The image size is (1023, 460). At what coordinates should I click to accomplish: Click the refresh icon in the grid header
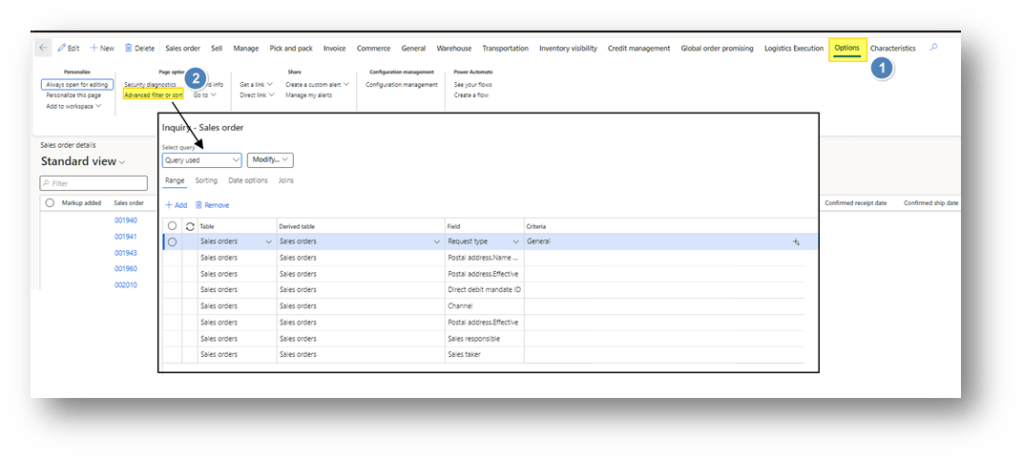(190, 227)
